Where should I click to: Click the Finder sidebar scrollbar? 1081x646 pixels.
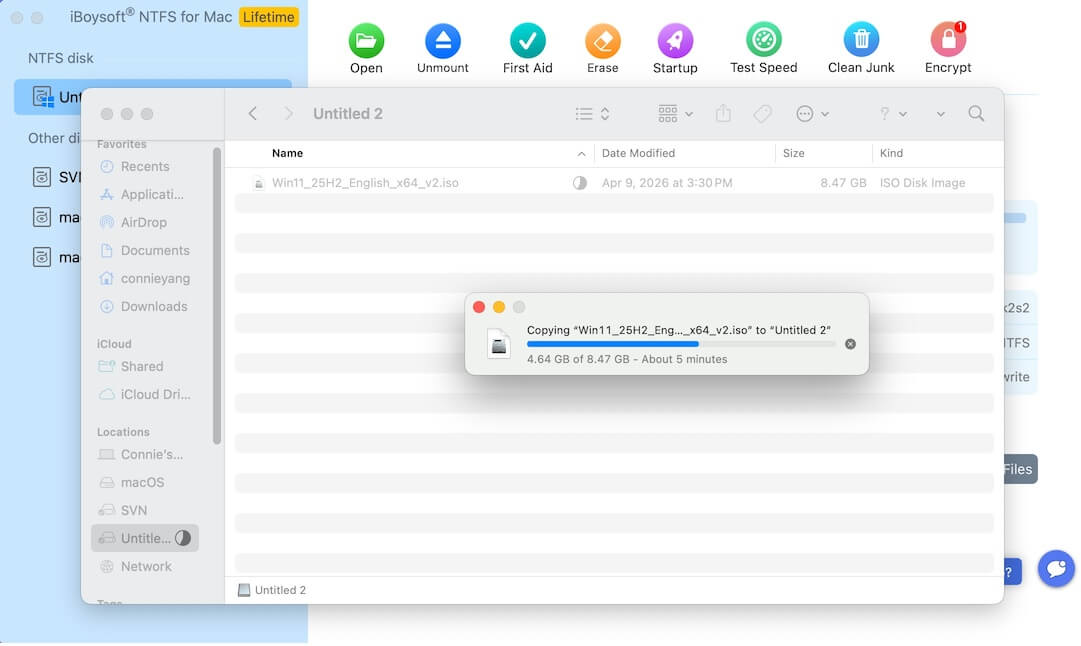pyautogui.click(x=217, y=296)
